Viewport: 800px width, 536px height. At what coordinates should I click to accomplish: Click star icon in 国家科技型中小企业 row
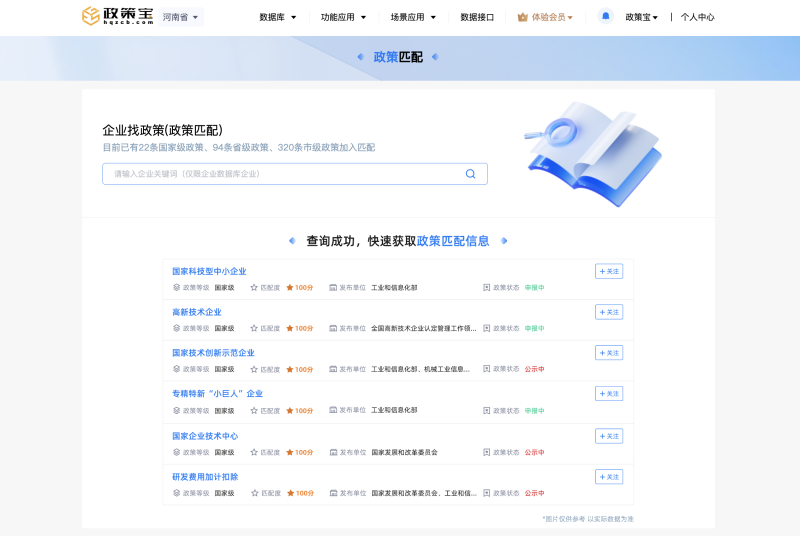[x=254, y=287]
